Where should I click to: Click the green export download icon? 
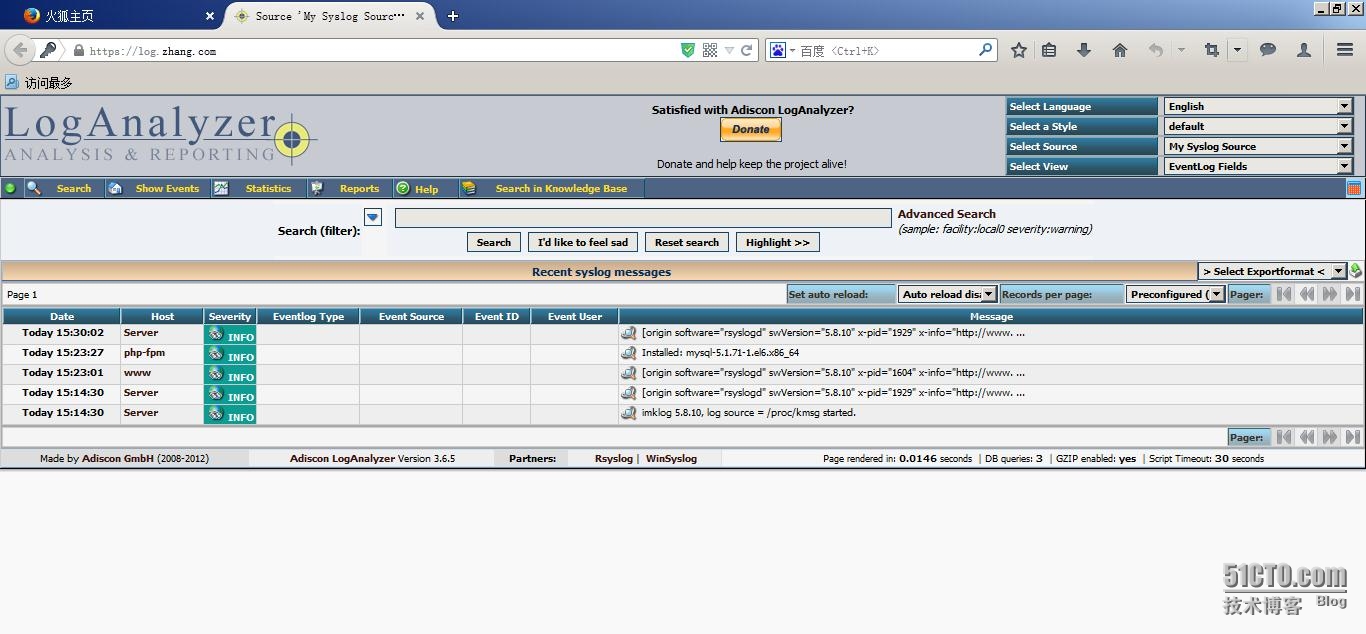click(x=1356, y=271)
